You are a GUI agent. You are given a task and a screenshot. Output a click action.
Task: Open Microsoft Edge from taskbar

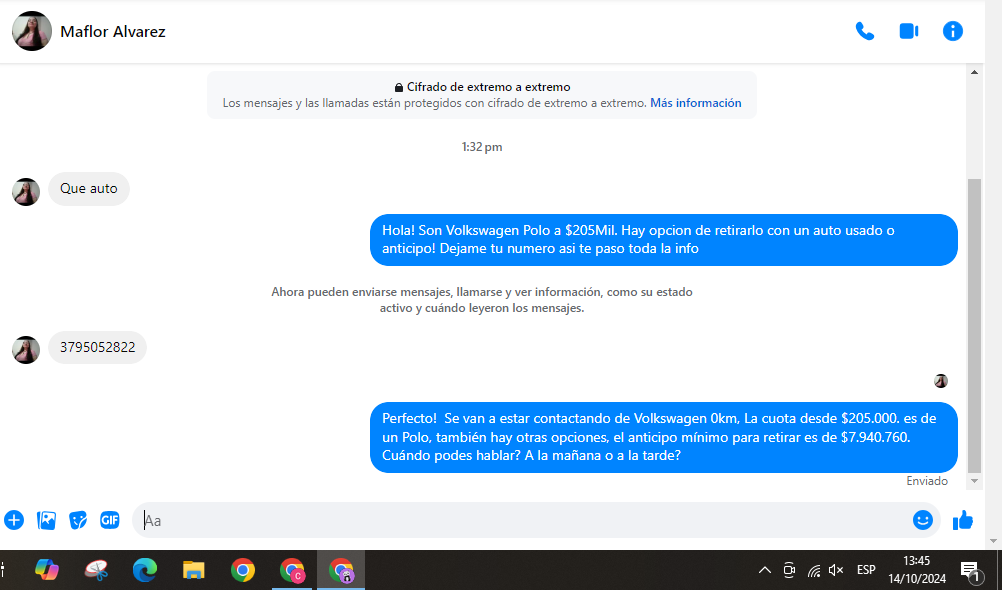[x=145, y=570]
